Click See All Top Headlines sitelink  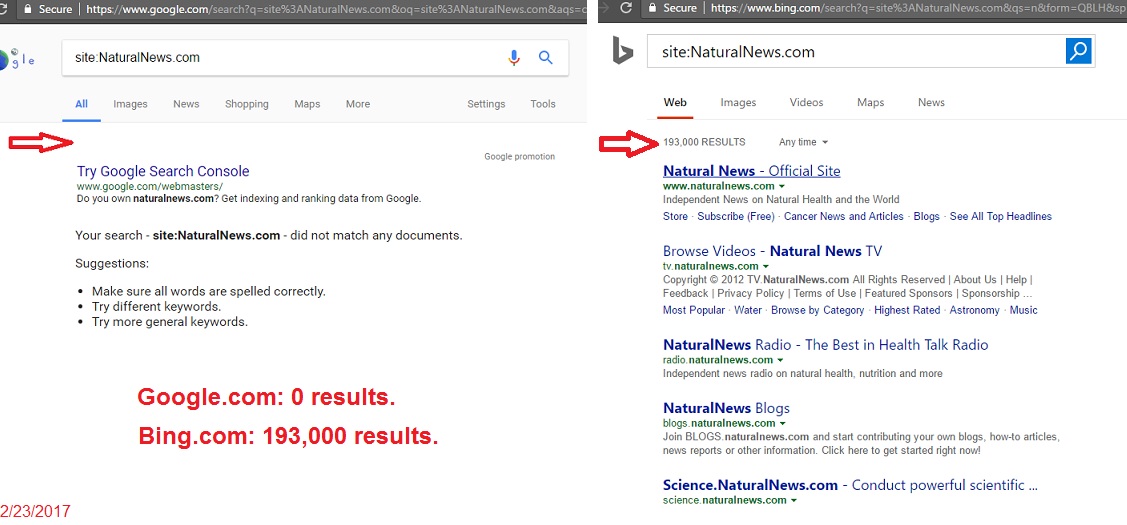(x=1000, y=216)
